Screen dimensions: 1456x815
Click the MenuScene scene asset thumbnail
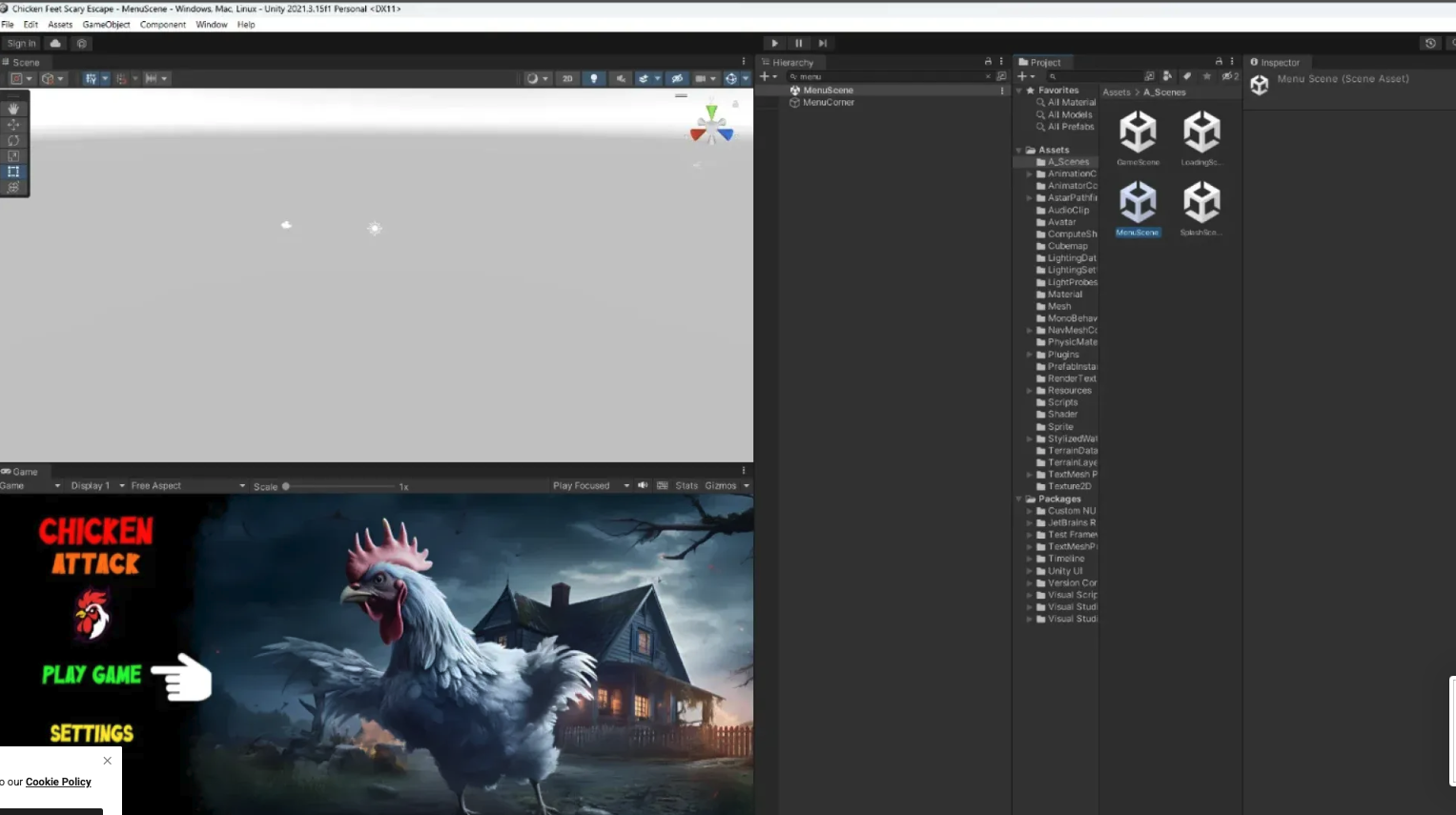pyautogui.click(x=1138, y=203)
